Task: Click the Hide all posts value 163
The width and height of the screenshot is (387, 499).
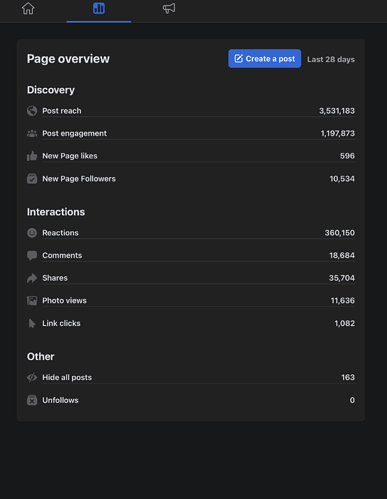Action: click(x=348, y=377)
